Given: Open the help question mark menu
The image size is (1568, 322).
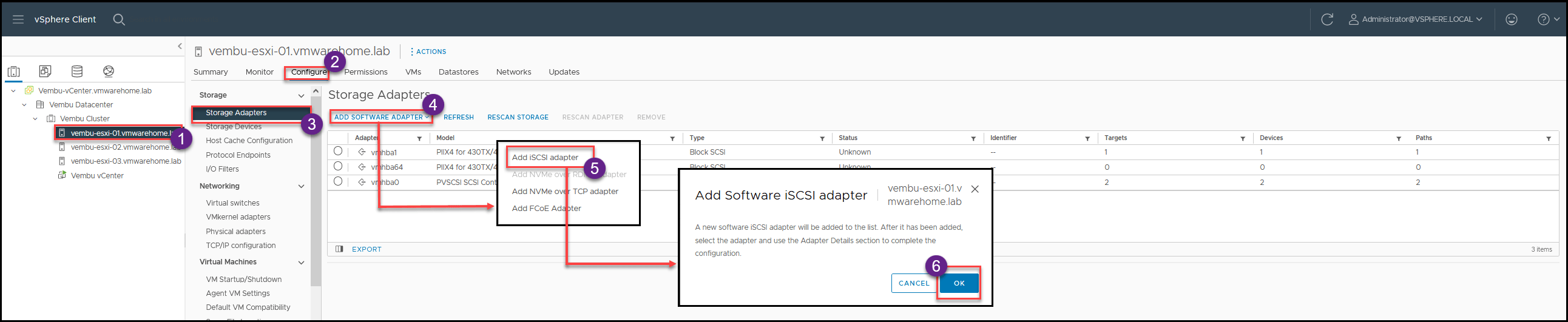Looking at the screenshot, I should coord(1549,19).
